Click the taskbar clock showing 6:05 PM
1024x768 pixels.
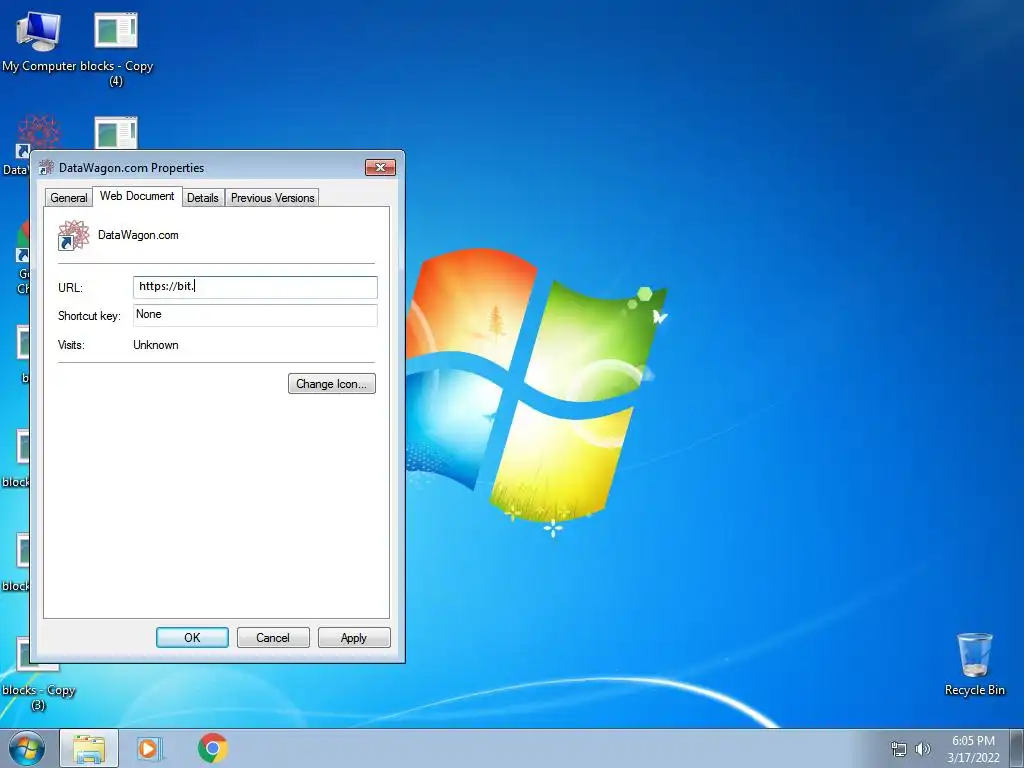[973, 749]
